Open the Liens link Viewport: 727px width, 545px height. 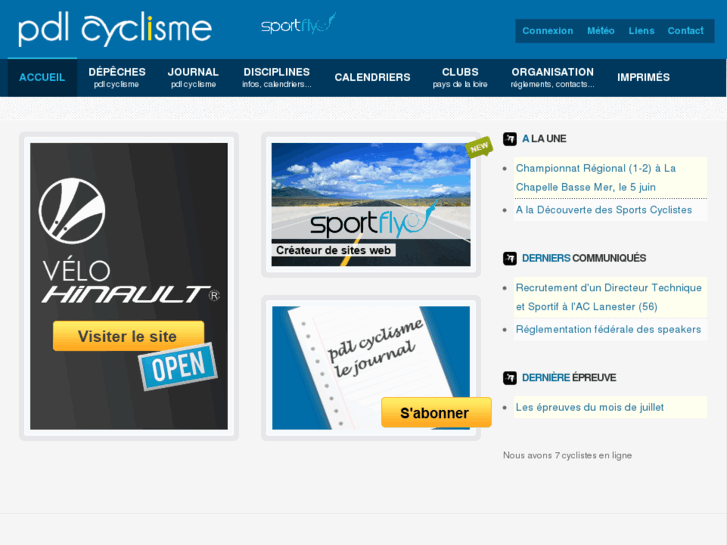coord(641,31)
